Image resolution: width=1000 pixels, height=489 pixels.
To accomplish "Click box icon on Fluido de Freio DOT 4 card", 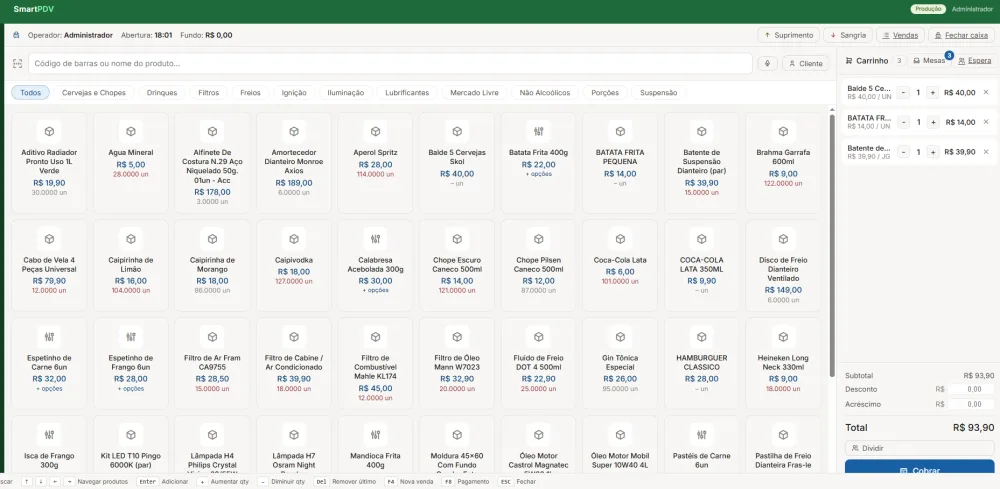I will [538, 337].
